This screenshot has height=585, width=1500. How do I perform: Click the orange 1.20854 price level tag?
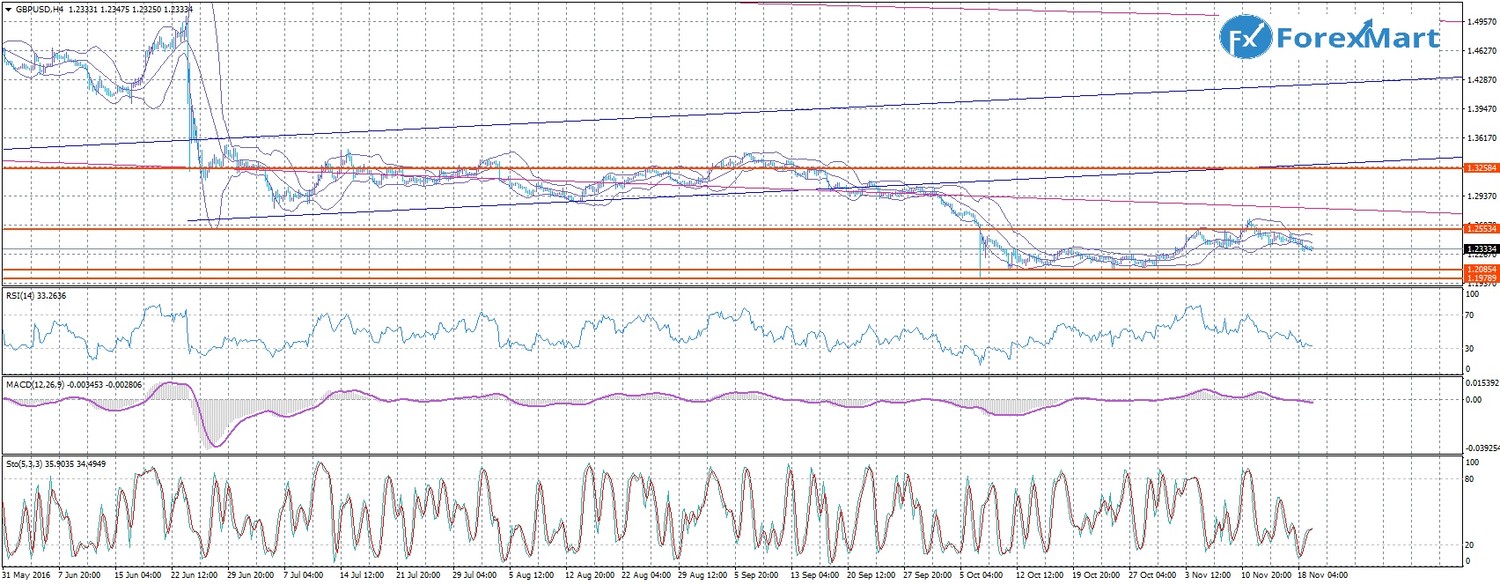click(1479, 270)
